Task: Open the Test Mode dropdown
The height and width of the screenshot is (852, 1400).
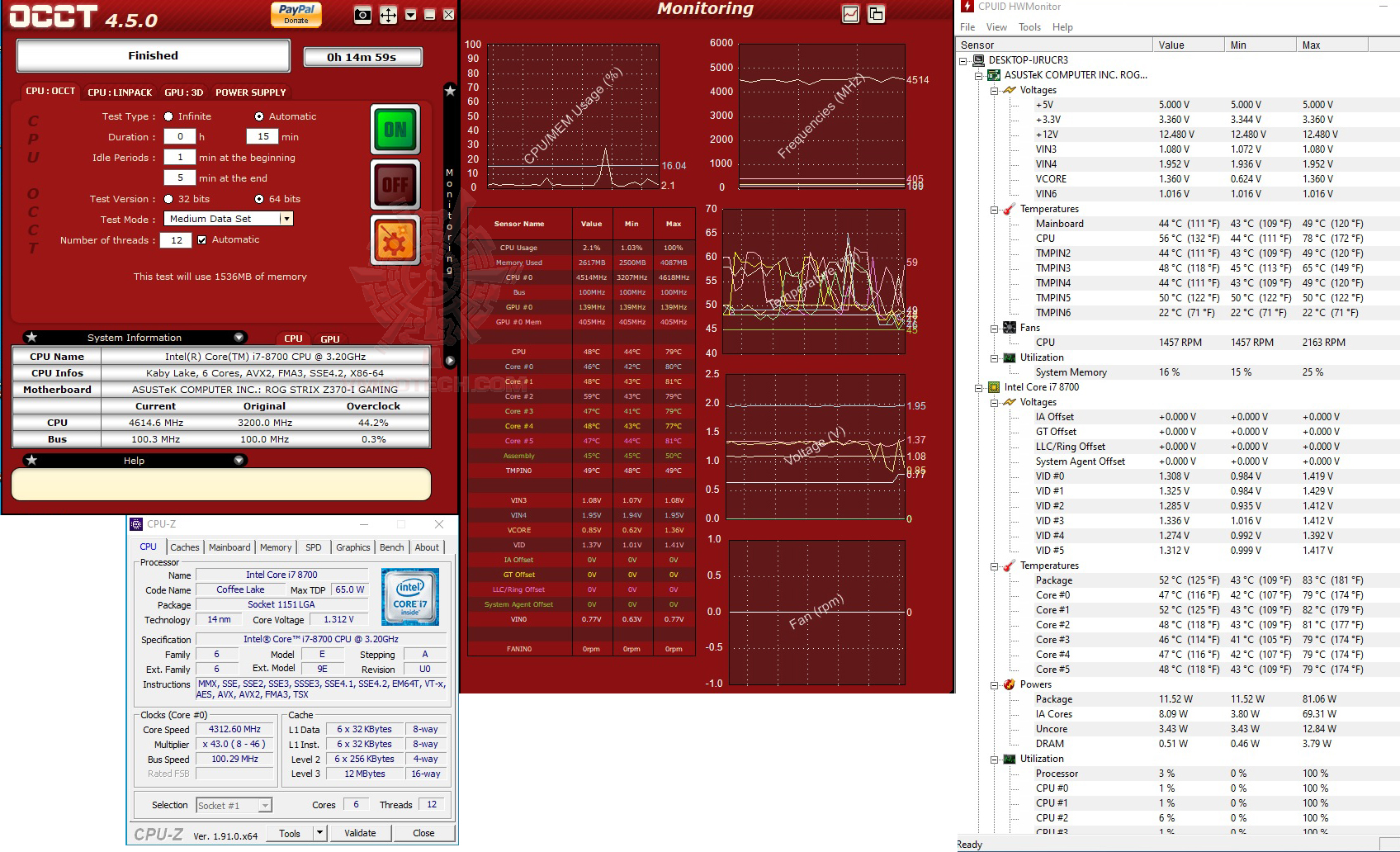Action: click(286, 219)
